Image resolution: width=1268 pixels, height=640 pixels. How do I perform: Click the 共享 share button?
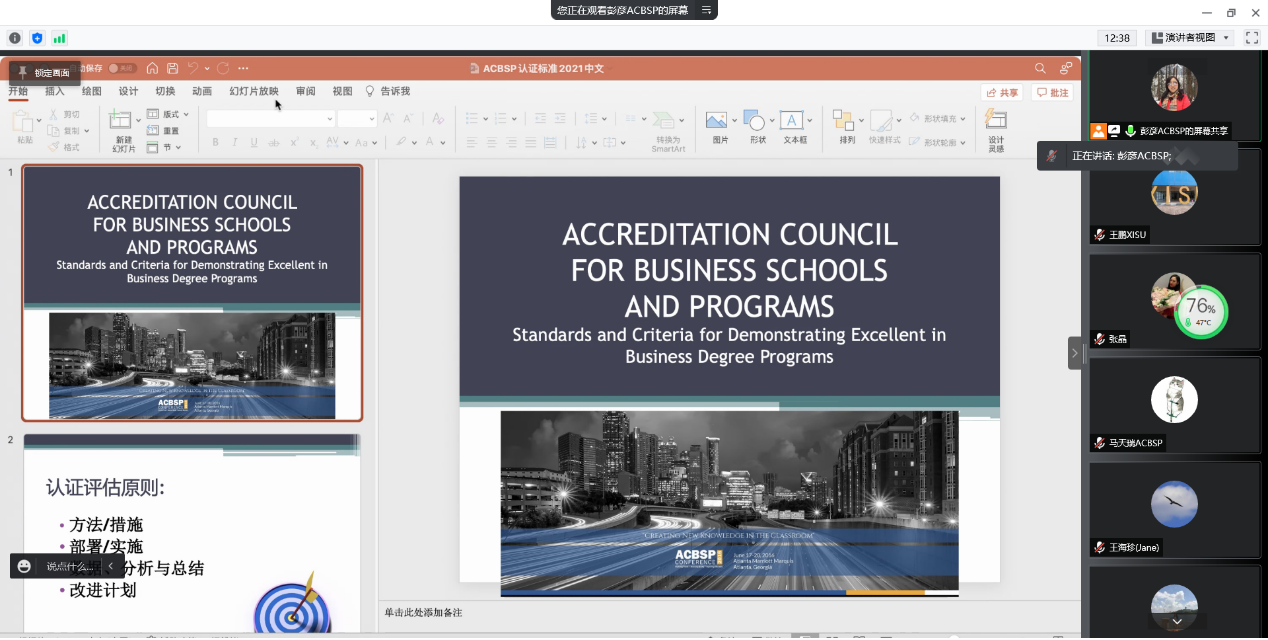pos(1002,93)
